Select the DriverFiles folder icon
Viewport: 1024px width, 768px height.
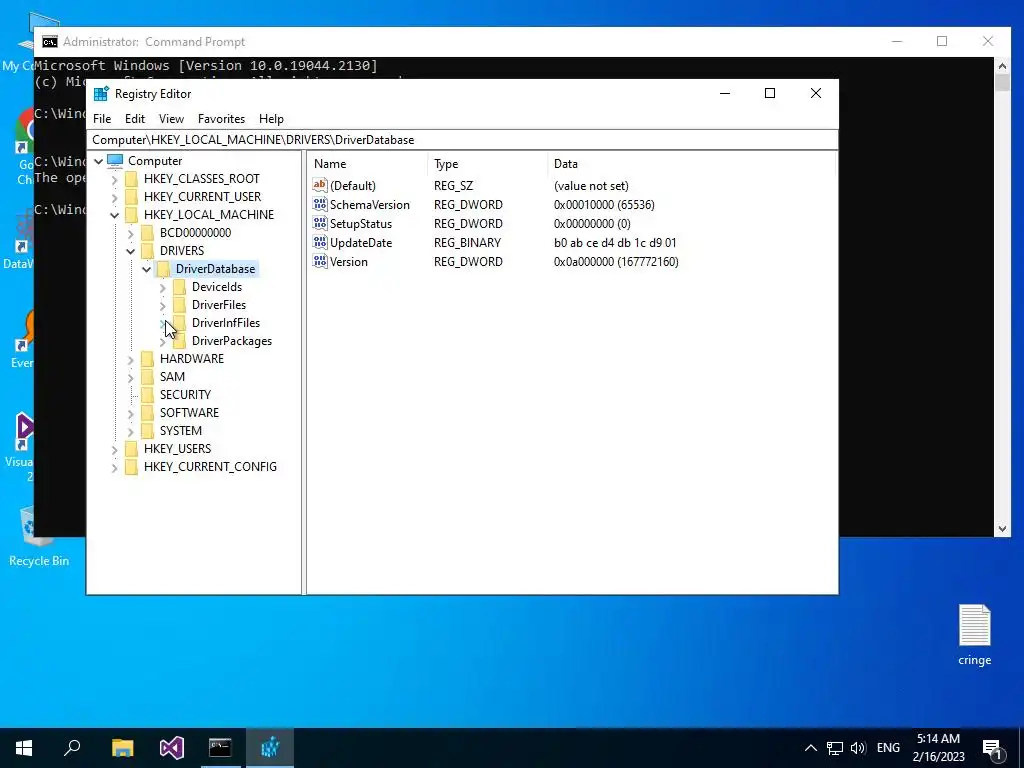click(180, 305)
